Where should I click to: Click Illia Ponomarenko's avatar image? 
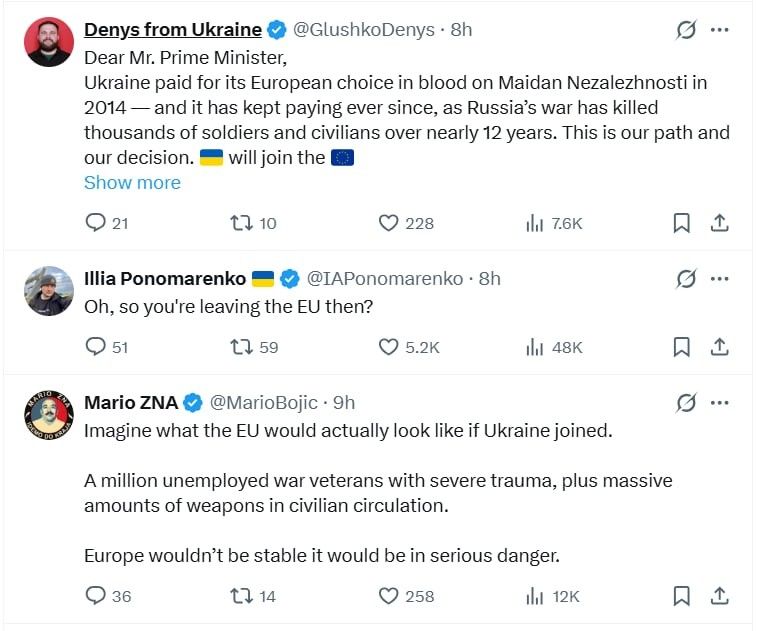point(48,291)
